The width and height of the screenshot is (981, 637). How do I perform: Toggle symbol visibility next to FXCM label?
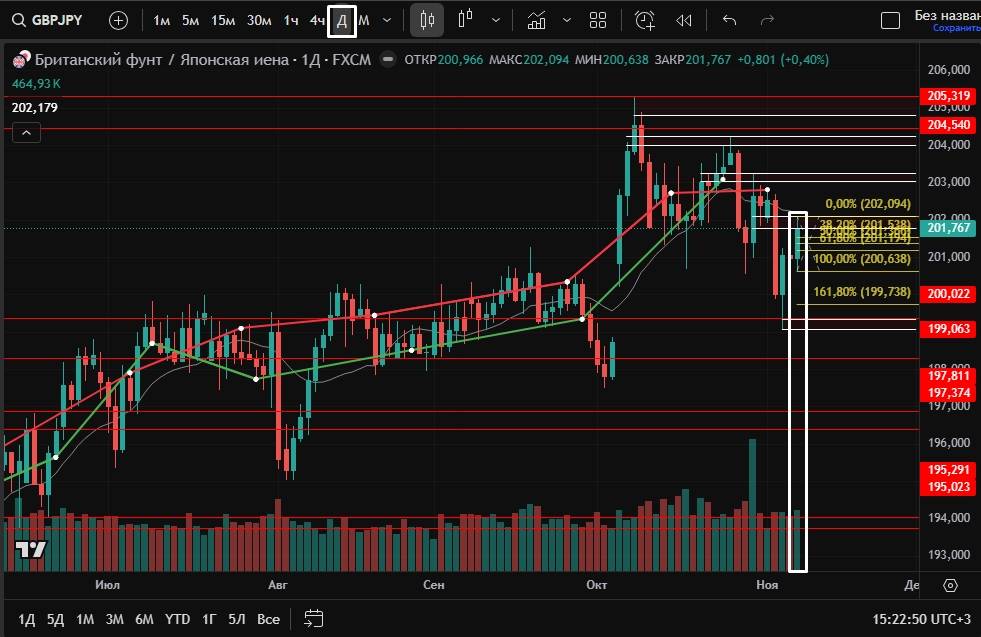tap(388, 60)
